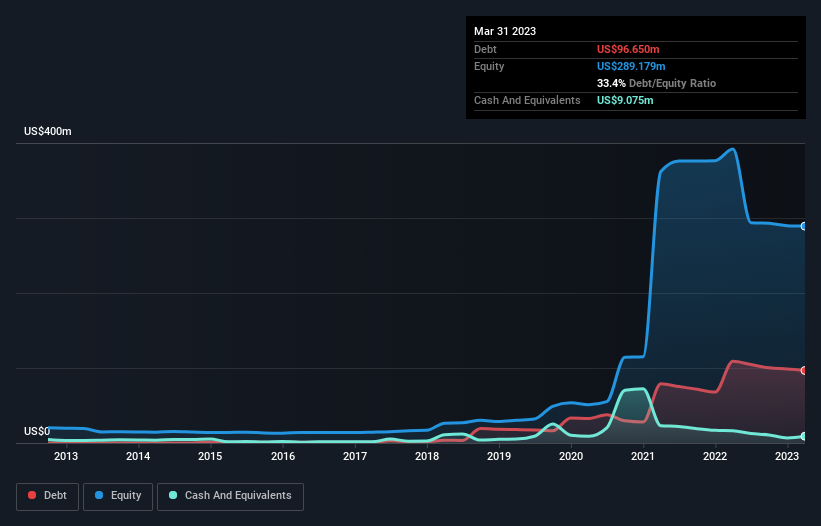Click the 2018 x-axis label
Screen dimensions: 821x526
click(x=427, y=456)
